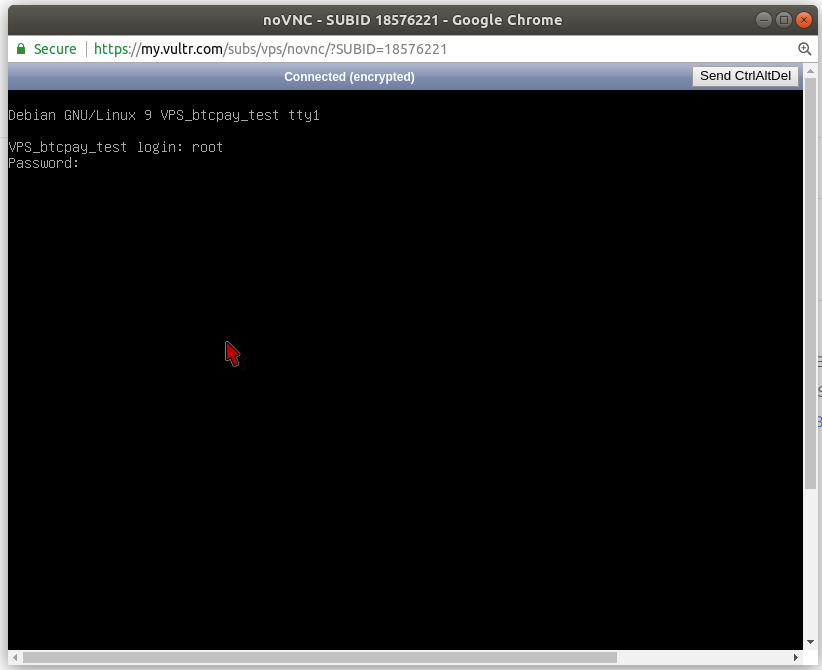Screen dimensions: 822x670
Task: Click the horizontal scrollbar right arrow
Action: 796,657
